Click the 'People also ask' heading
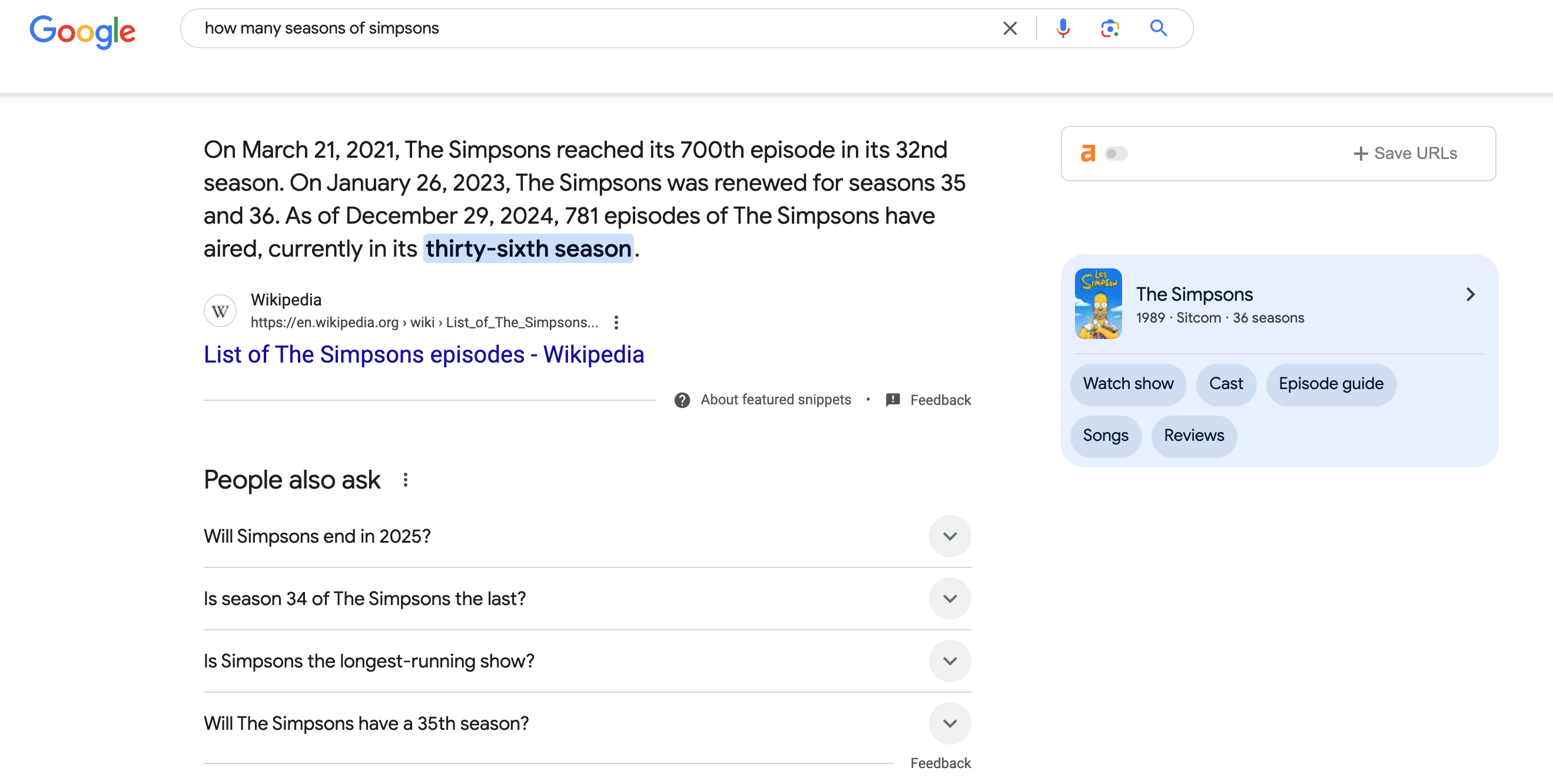This screenshot has height=784, width=1553. click(x=292, y=480)
